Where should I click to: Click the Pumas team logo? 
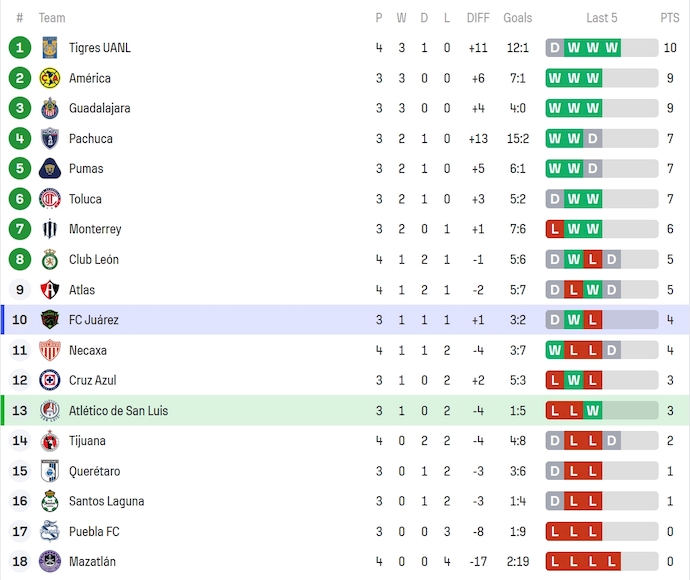click(49, 169)
